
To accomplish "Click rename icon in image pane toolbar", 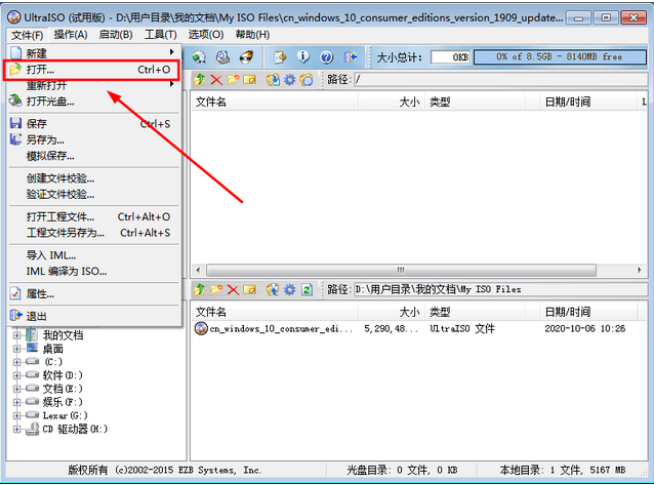I will click(x=249, y=79).
